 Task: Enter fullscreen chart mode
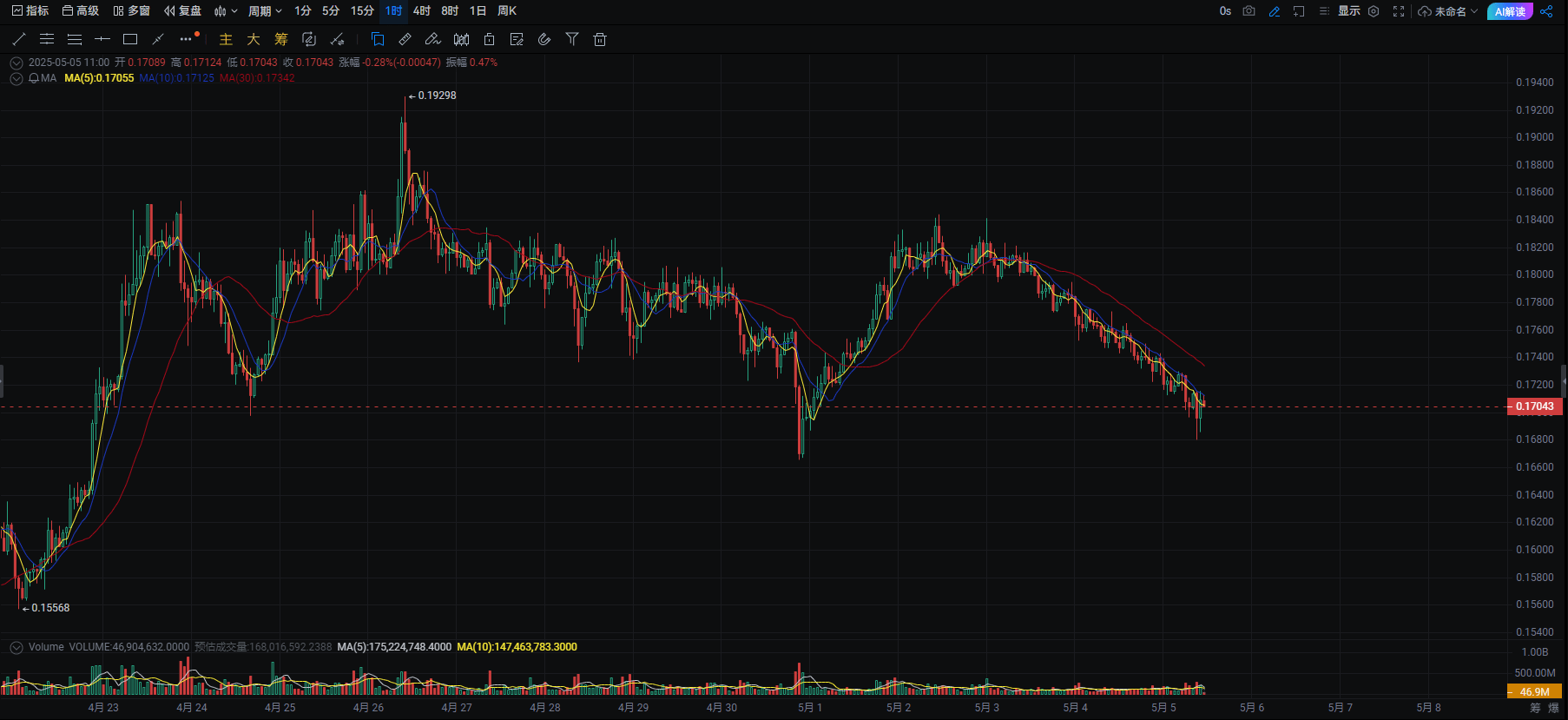tap(1399, 11)
